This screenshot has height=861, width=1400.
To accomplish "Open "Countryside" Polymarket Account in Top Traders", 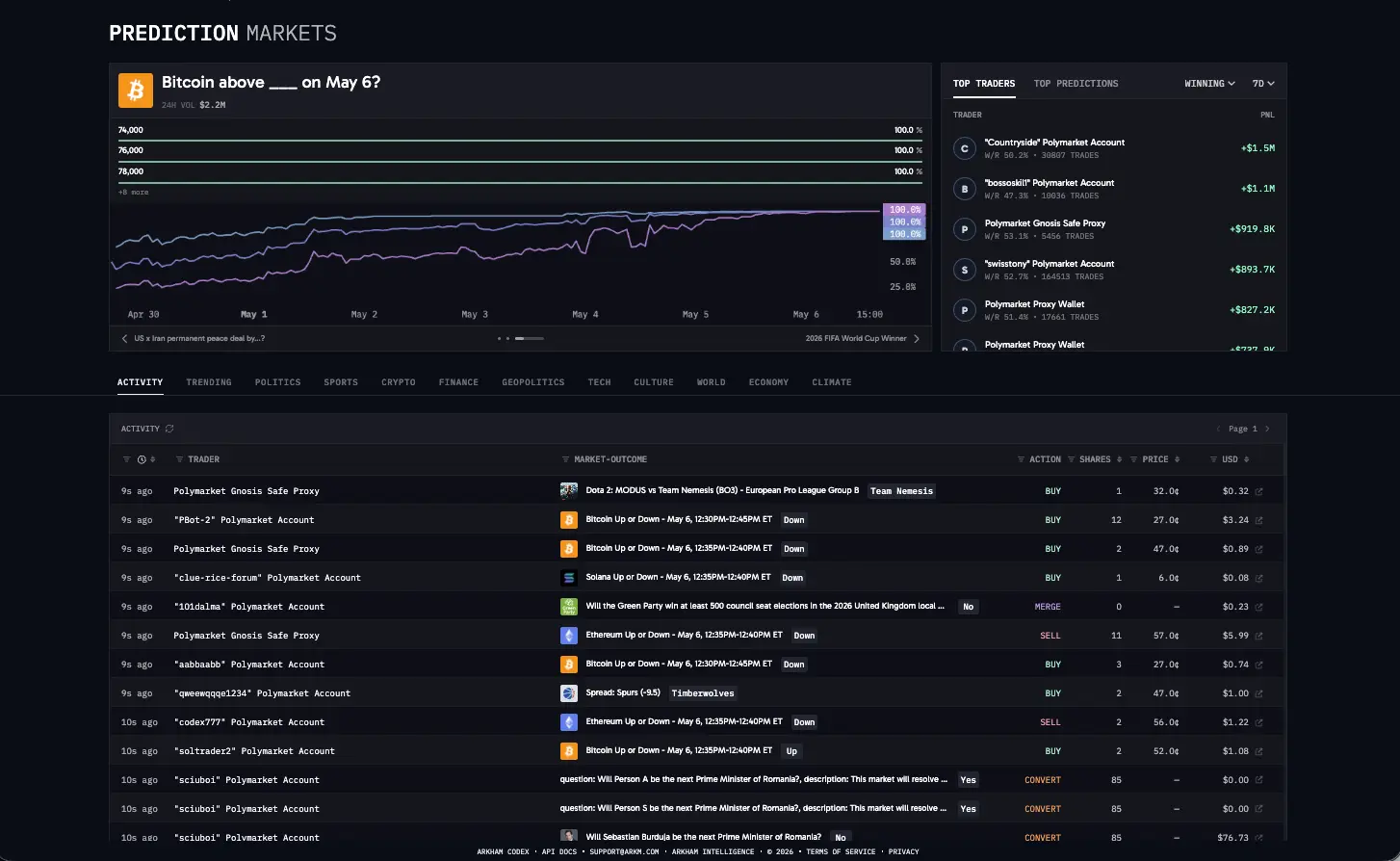I will click(1054, 143).
